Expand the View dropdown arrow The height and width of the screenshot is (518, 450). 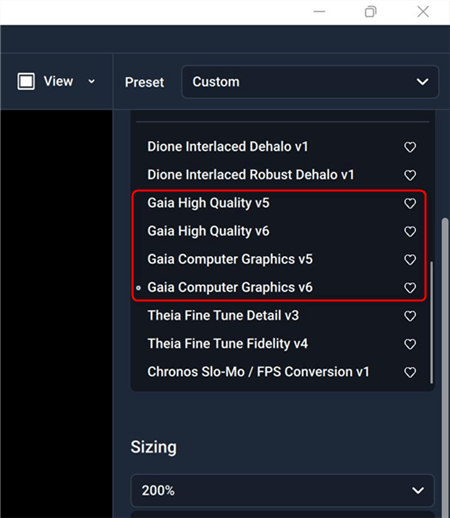[91, 81]
